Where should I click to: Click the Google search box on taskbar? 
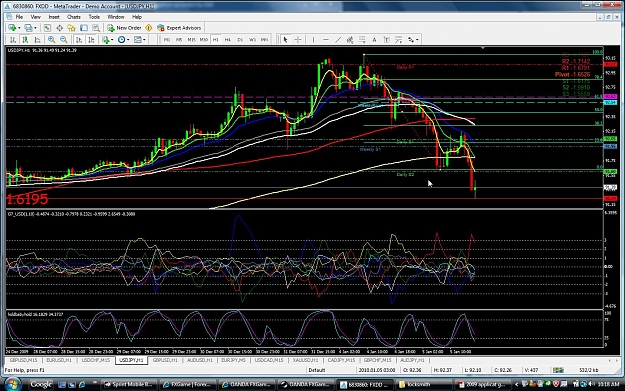[41, 385]
